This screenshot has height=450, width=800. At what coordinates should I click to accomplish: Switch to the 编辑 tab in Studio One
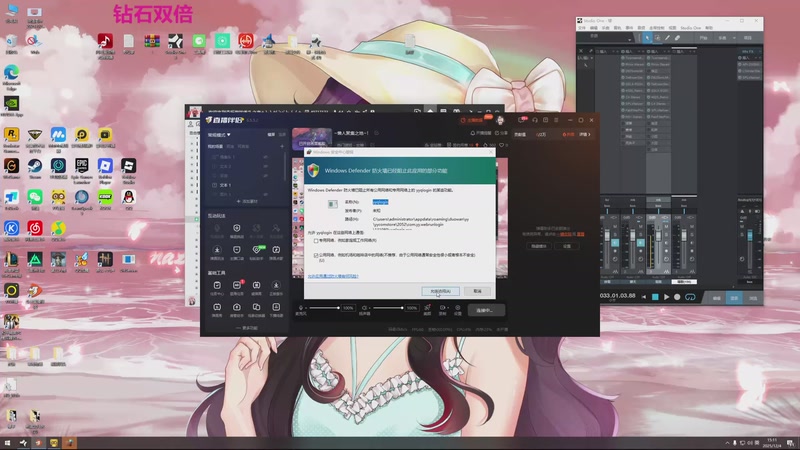pyautogui.click(x=716, y=298)
